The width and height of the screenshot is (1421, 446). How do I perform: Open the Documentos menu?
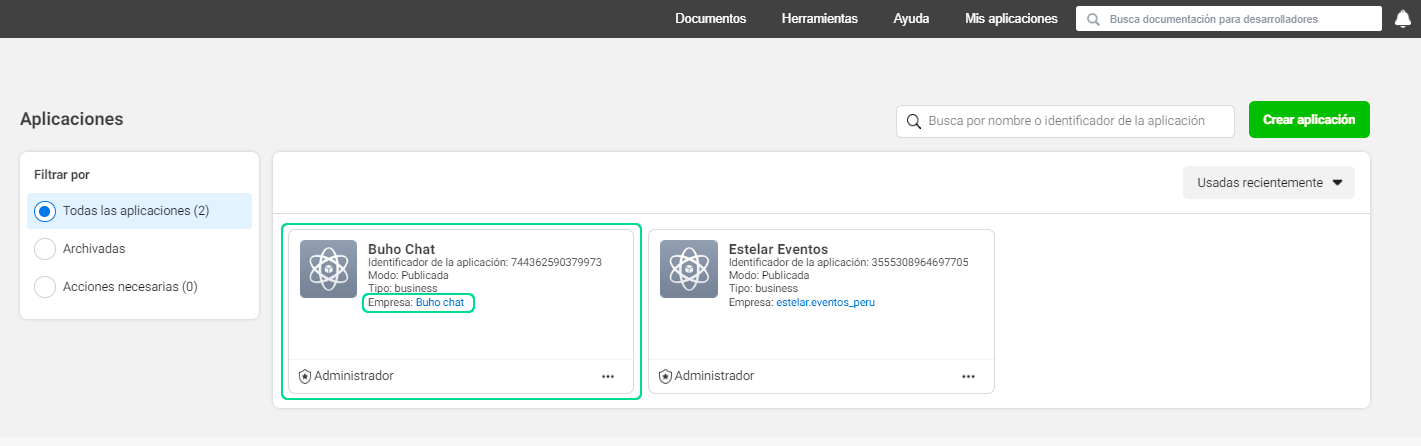710,19
